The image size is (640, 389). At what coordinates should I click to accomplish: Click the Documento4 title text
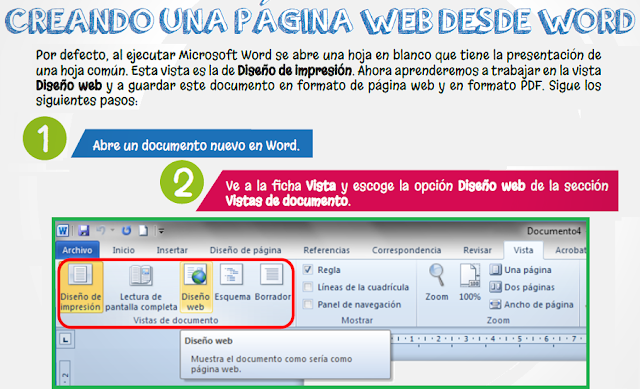(x=553, y=231)
